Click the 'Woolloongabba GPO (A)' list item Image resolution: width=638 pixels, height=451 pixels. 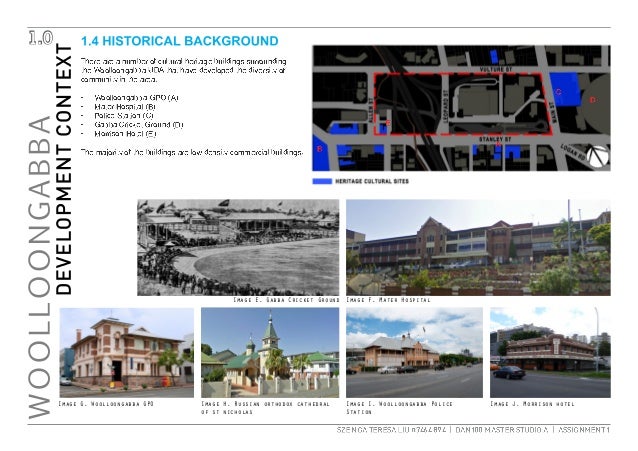[136, 98]
